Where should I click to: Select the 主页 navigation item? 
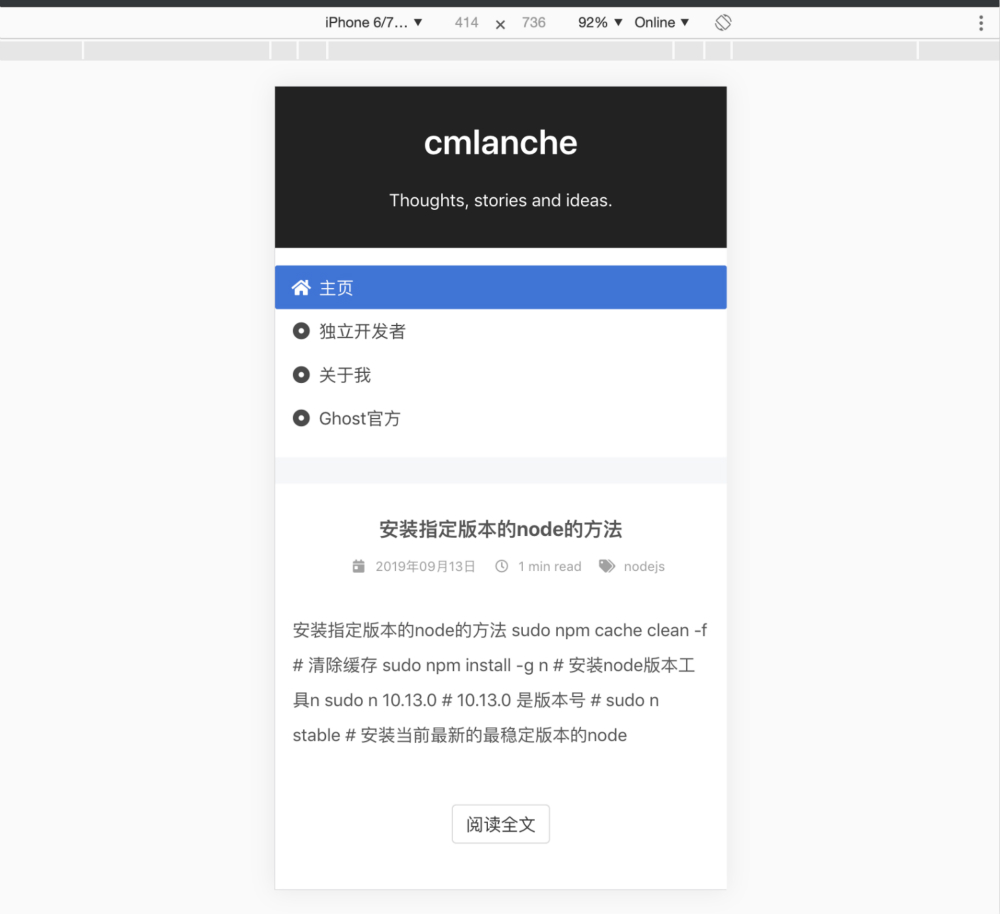(x=335, y=287)
